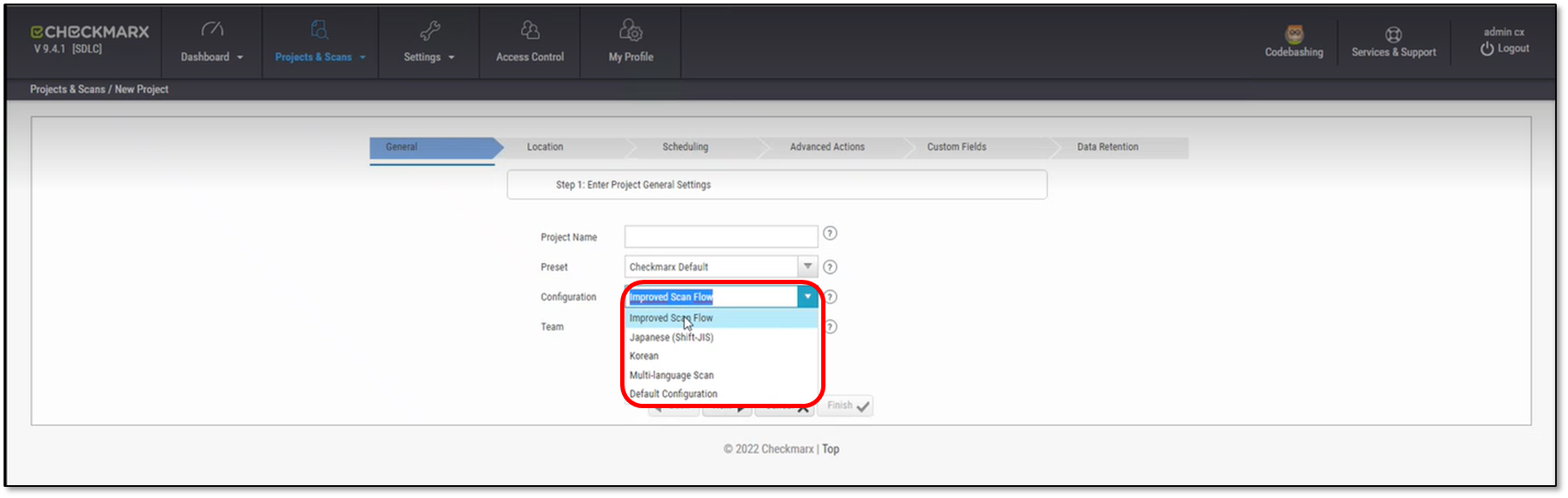
Task: Click the Preset combo box showing Checkmarx Default
Action: [712, 267]
